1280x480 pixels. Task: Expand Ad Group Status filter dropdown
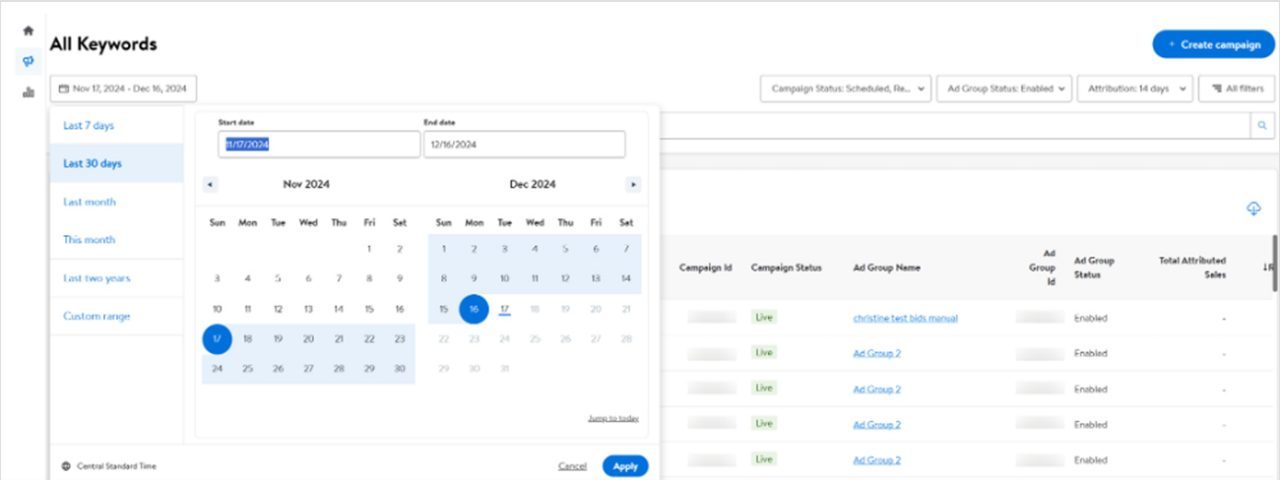tap(1005, 89)
